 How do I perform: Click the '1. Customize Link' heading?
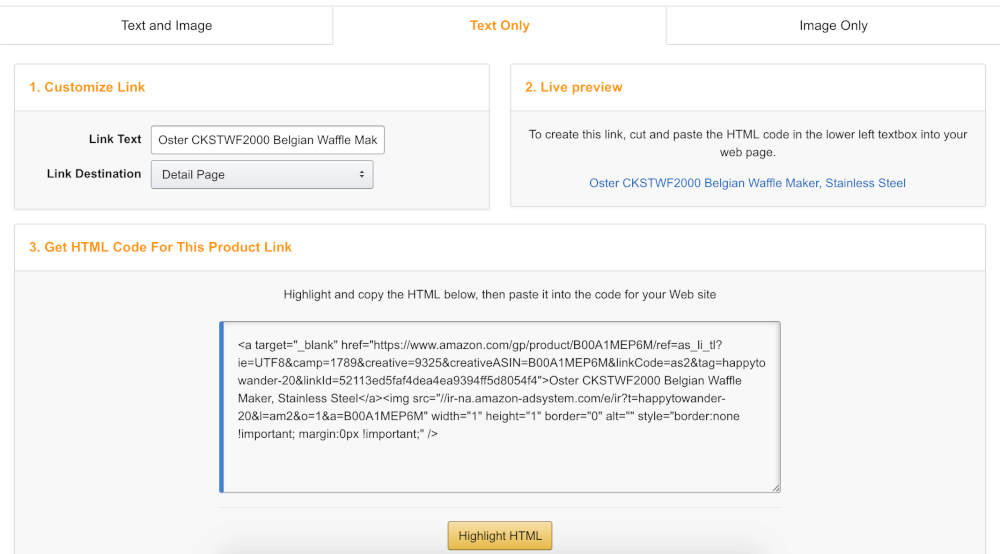coord(87,87)
